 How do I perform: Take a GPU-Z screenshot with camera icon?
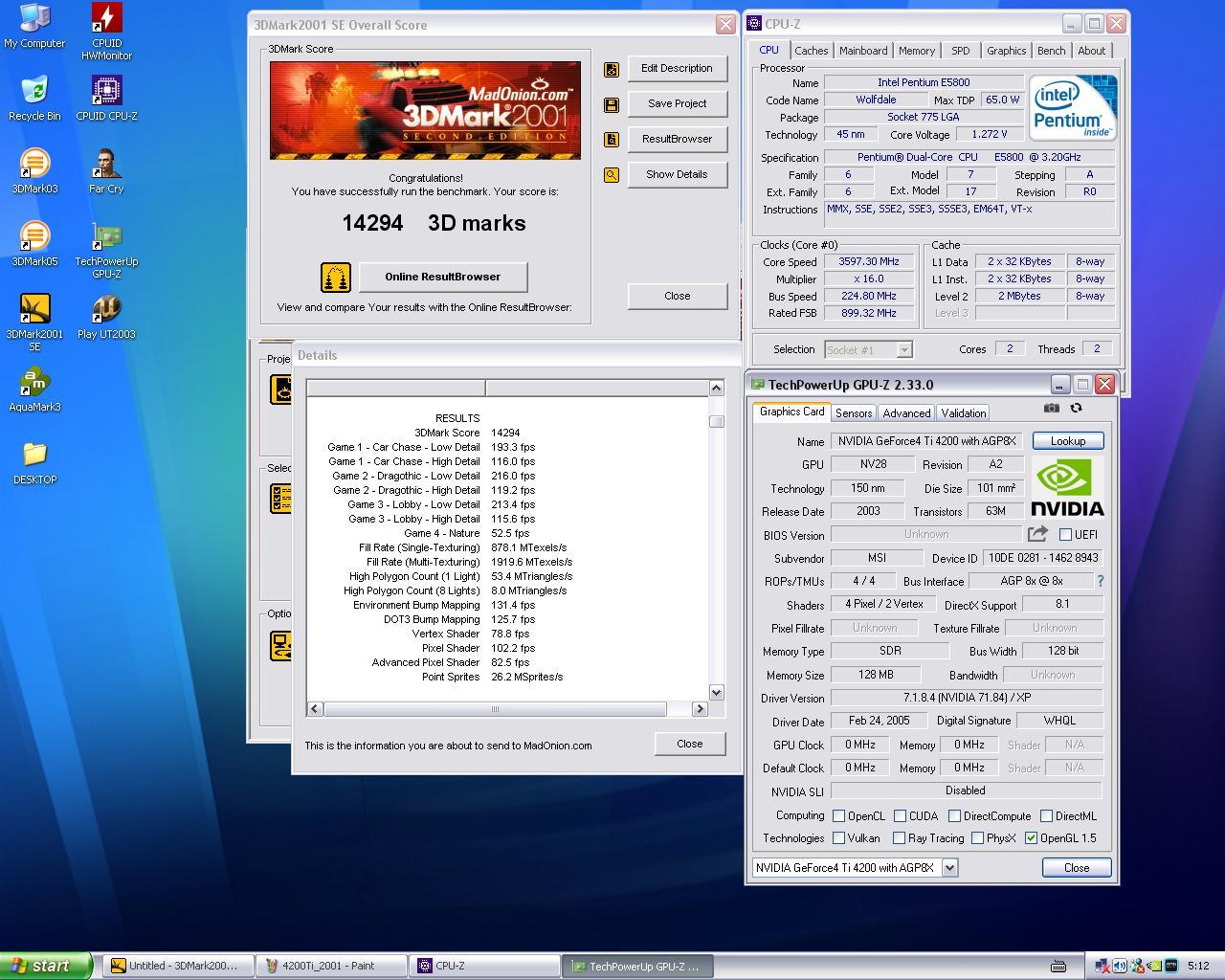coord(1052,408)
